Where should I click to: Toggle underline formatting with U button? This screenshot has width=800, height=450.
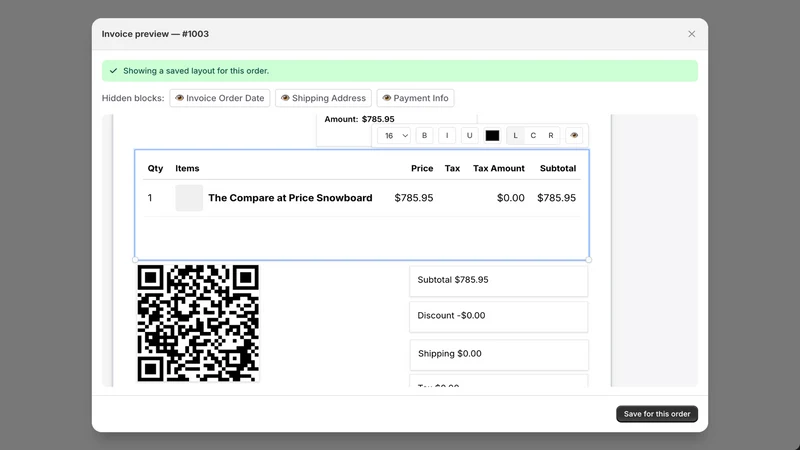(469, 136)
